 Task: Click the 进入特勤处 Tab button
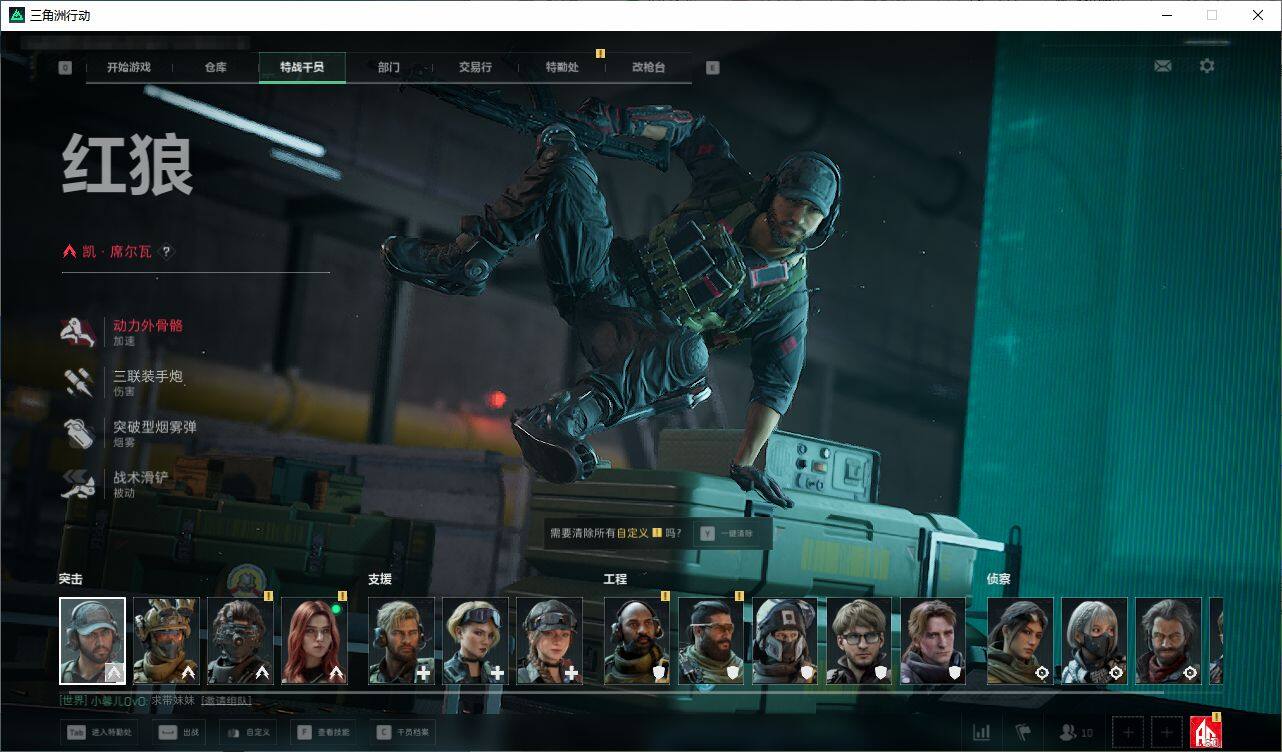click(x=99, y=732)
